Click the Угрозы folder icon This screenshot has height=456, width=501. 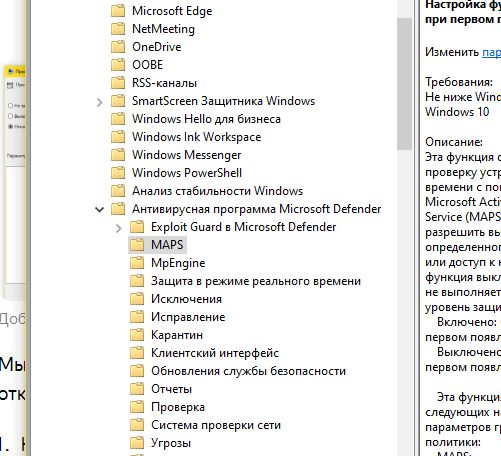click(137, 443)
